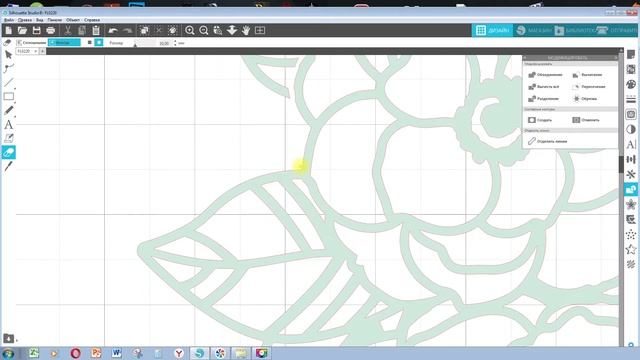Undo the last action

(113, 30)
